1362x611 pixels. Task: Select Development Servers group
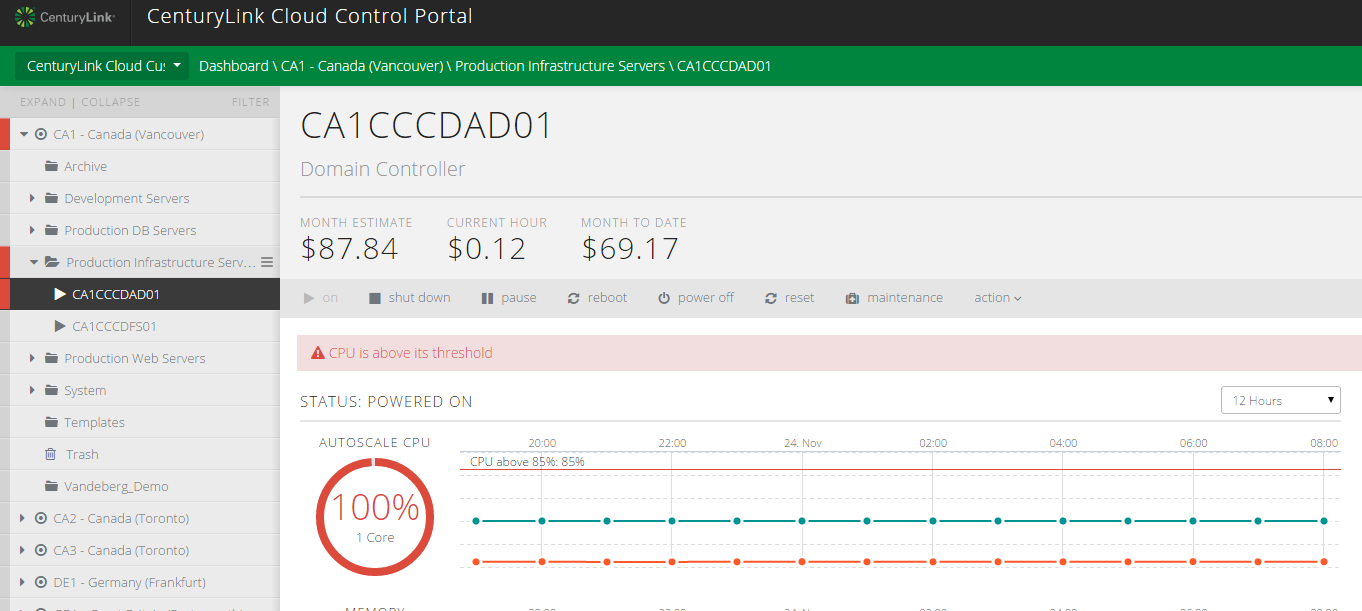(x=127, y=198)
